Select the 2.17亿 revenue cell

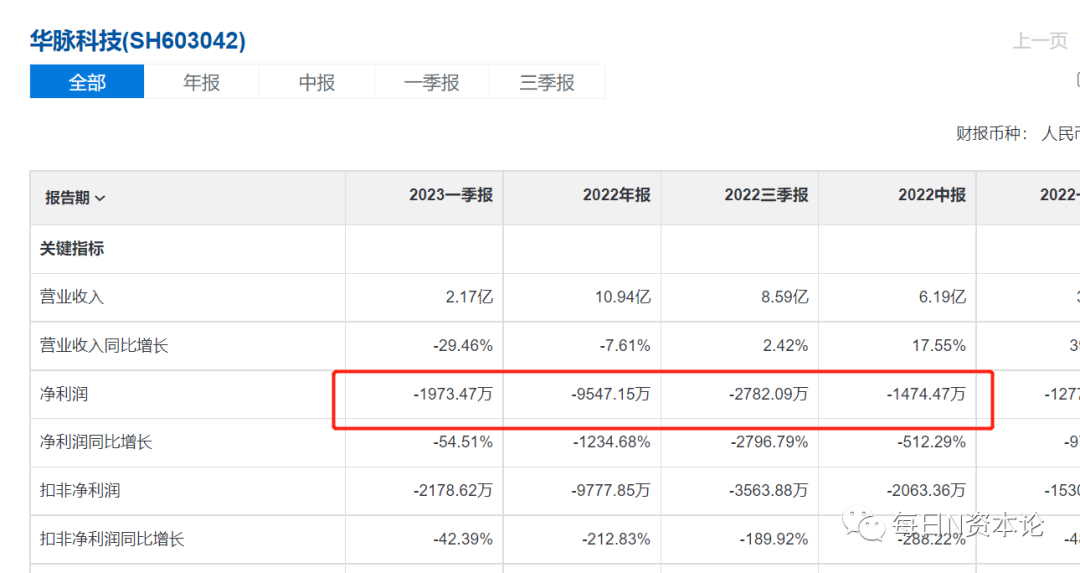click(x=469, y=297)
